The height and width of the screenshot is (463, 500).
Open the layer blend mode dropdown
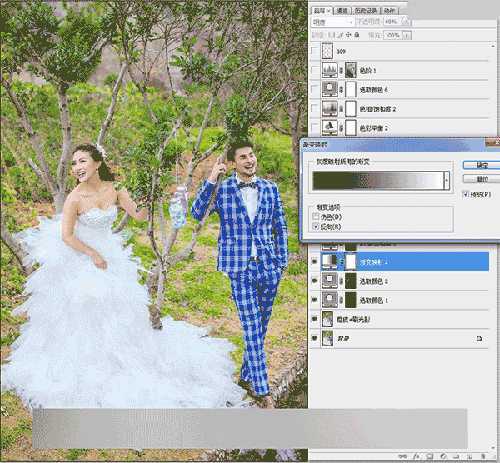pyautogui.click(x=332, y=22)
